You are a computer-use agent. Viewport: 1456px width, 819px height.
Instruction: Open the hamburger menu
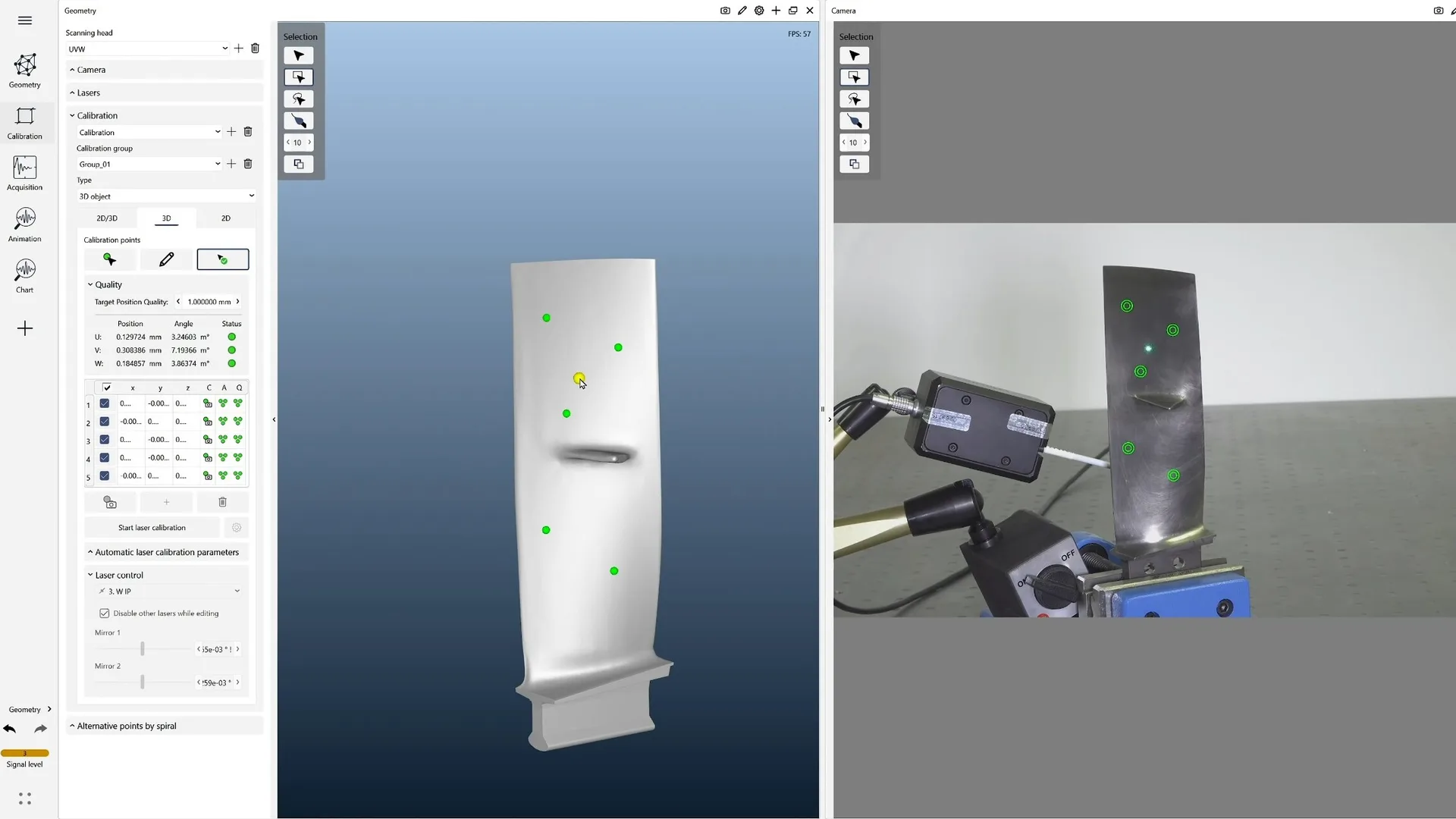click(25, 20)
